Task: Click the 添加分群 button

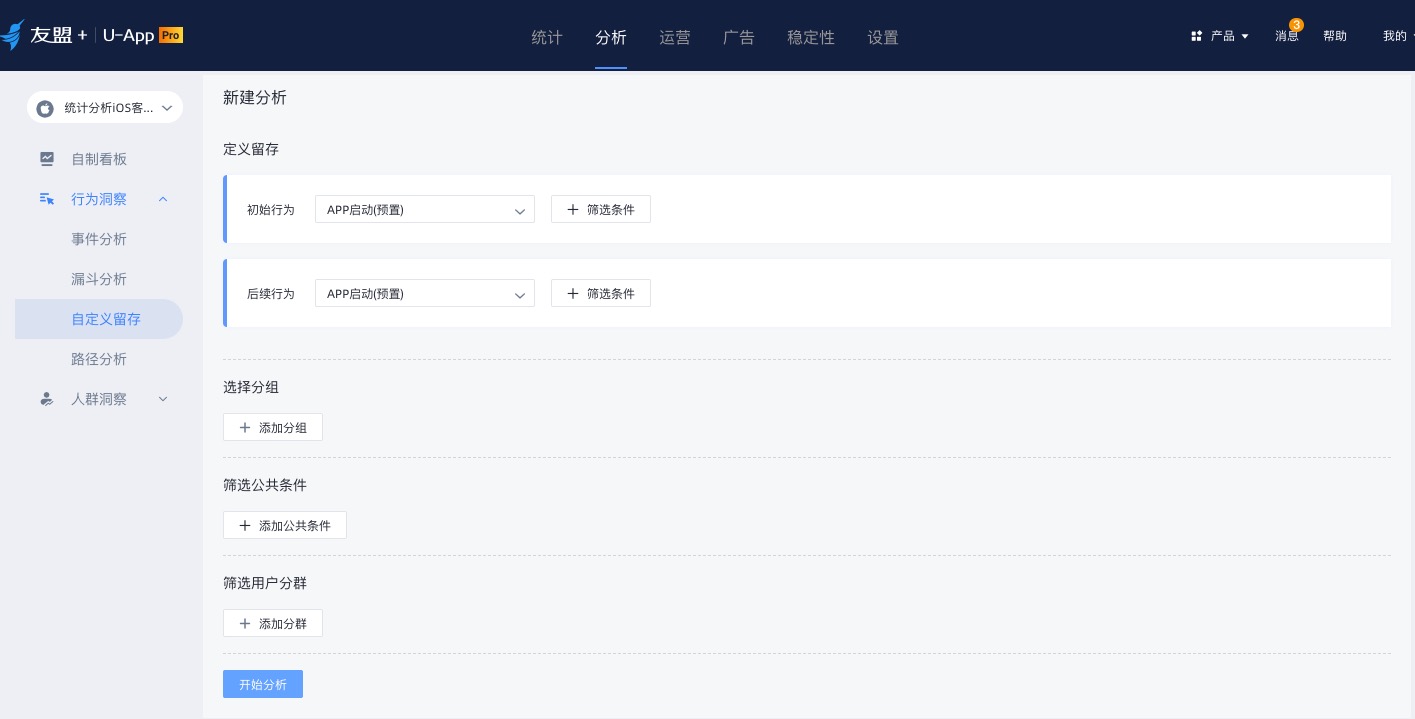Action: [273, 623]
